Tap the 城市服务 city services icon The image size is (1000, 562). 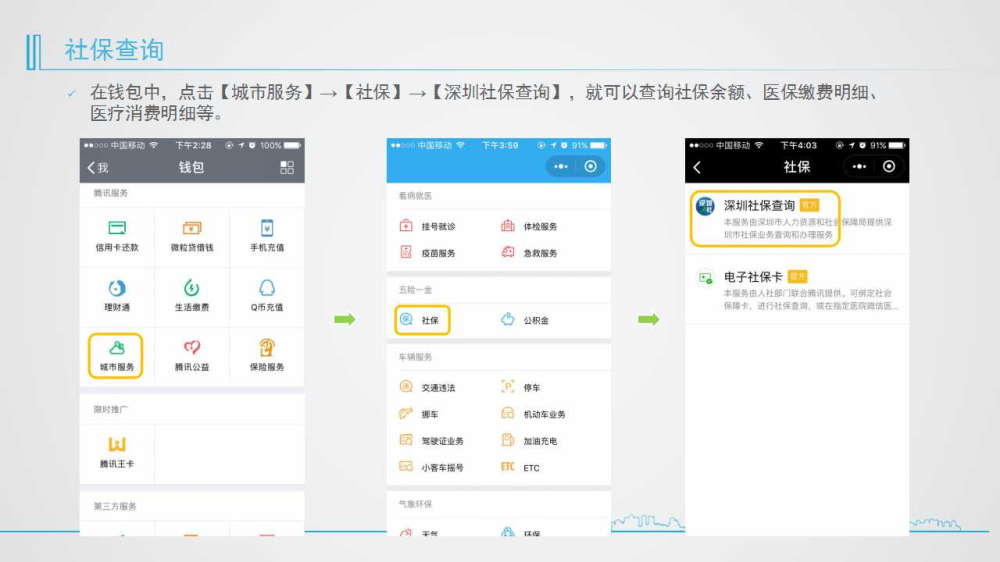click(x=117, y=354)
